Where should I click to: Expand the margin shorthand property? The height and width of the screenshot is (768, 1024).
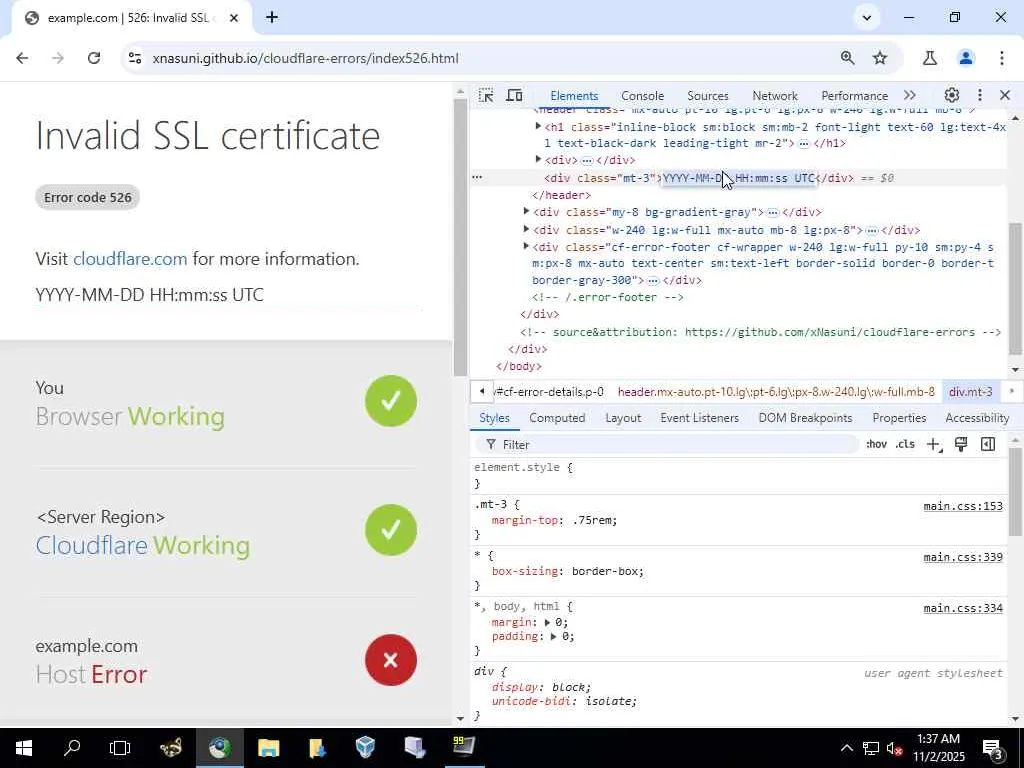click(548, 622)
